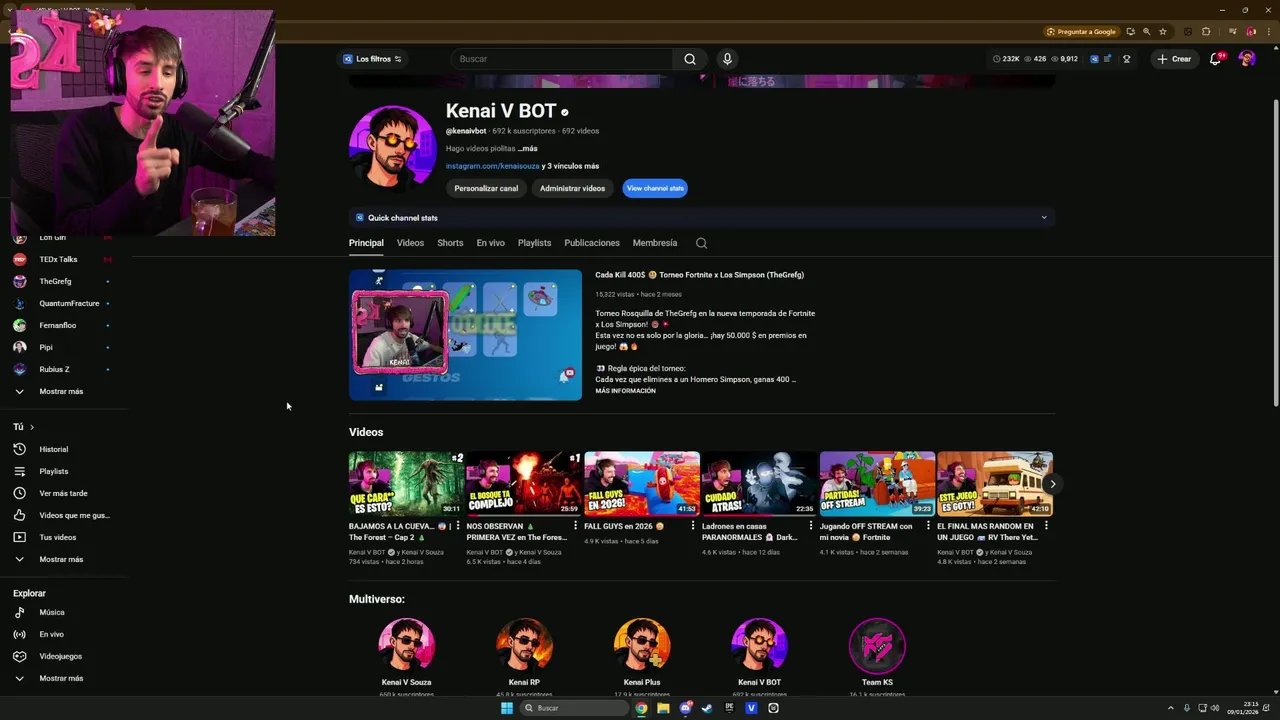This screenshot has width=1280, height=720.
Task: Click the Crear button
Action: click(1174, 59)
